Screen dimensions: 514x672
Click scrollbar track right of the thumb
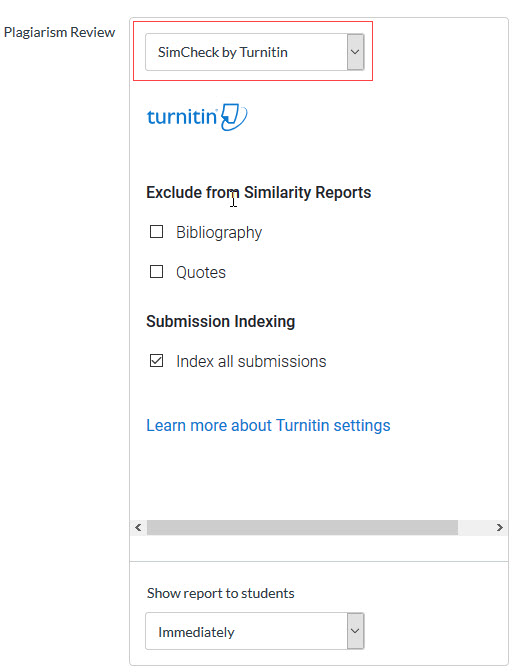pyautogui.click(x=475, y=528)
